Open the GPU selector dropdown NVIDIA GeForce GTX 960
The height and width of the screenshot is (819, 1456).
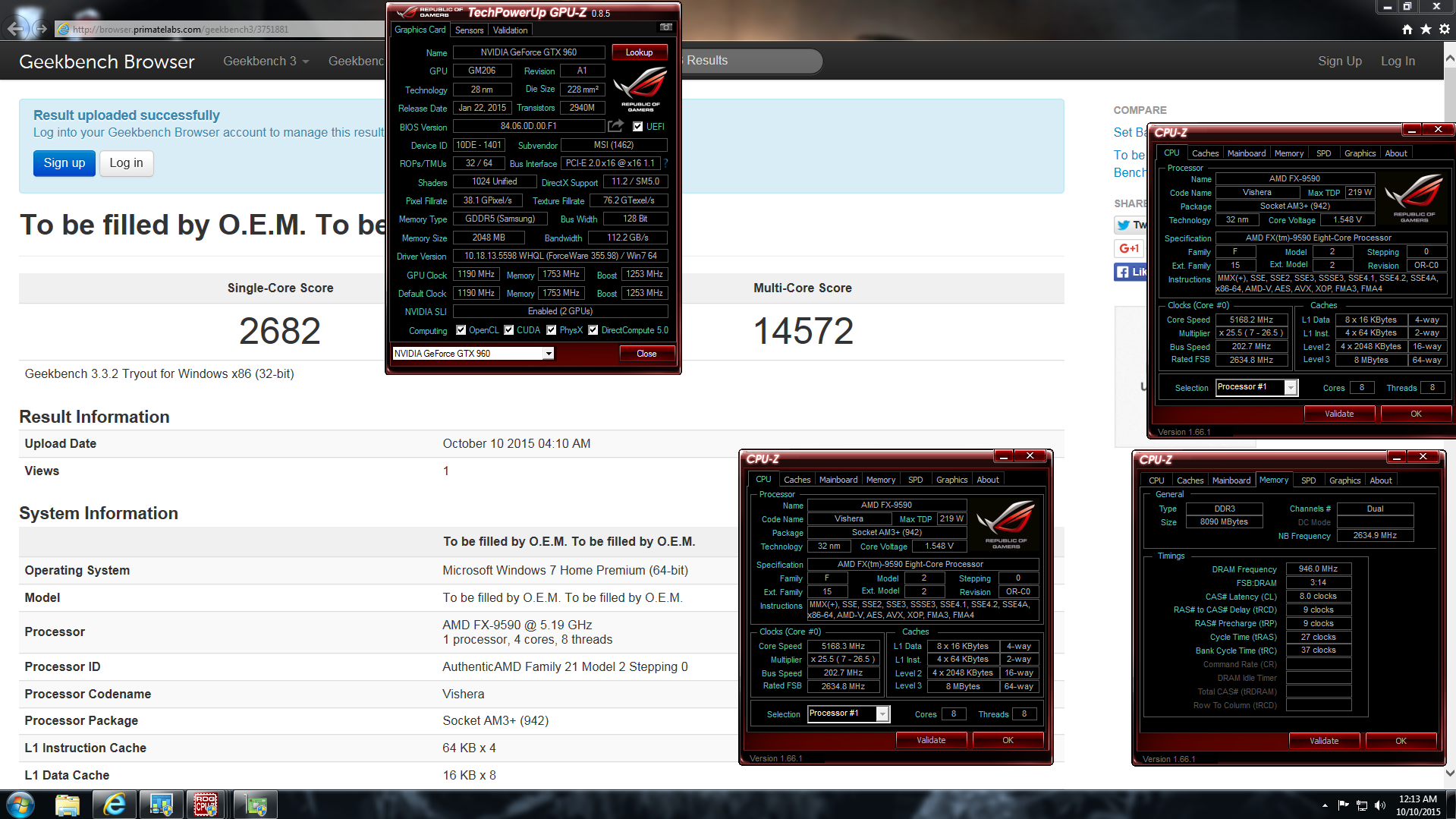473,354
